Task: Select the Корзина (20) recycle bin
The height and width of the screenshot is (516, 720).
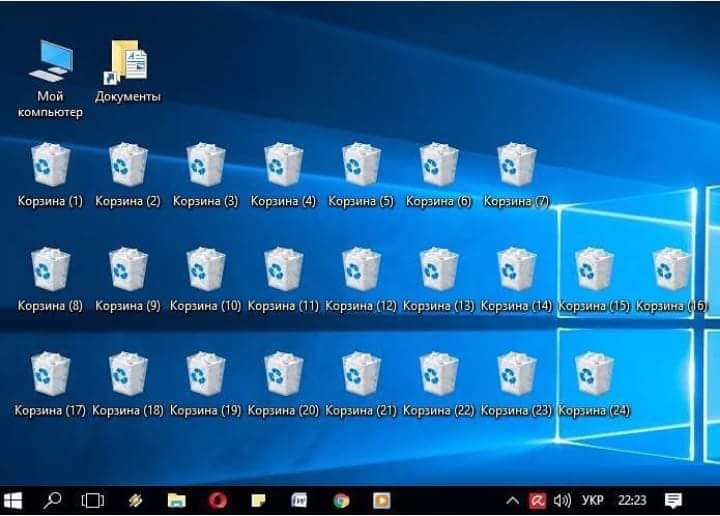Action: [x=283, y=384]
